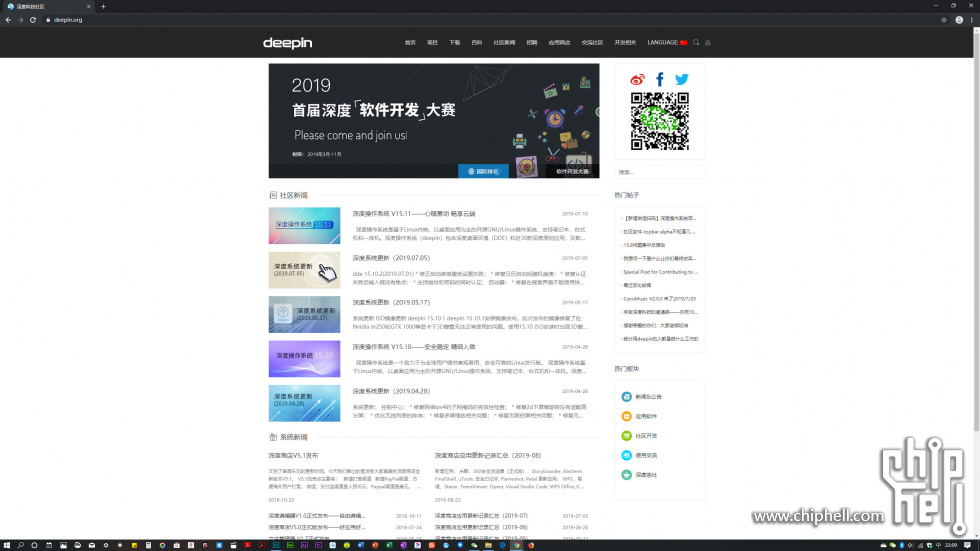Open article 深度系统更新 (2019.05.17) title
Screen dimensions: 980x551
tap(391, 302)
